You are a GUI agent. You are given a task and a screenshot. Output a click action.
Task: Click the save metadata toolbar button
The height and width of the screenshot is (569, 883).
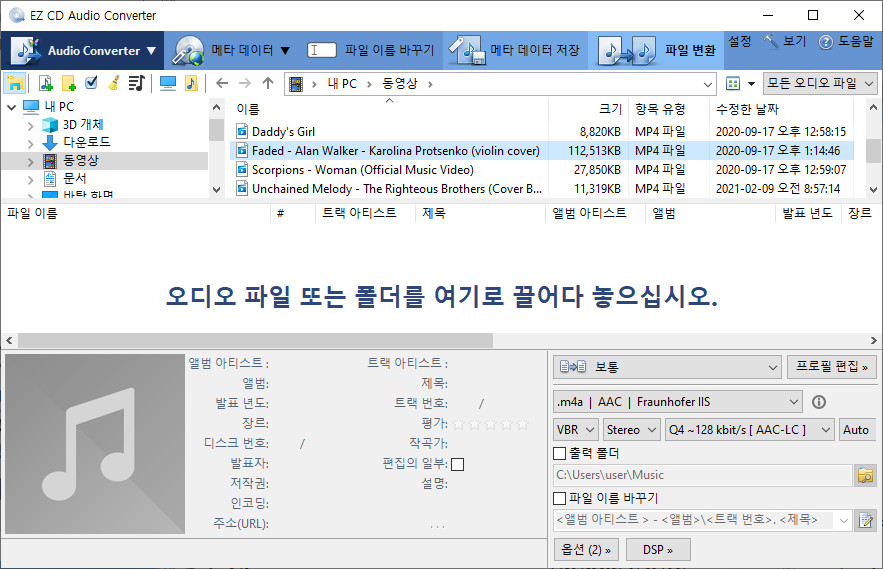(x=515, y=50)
